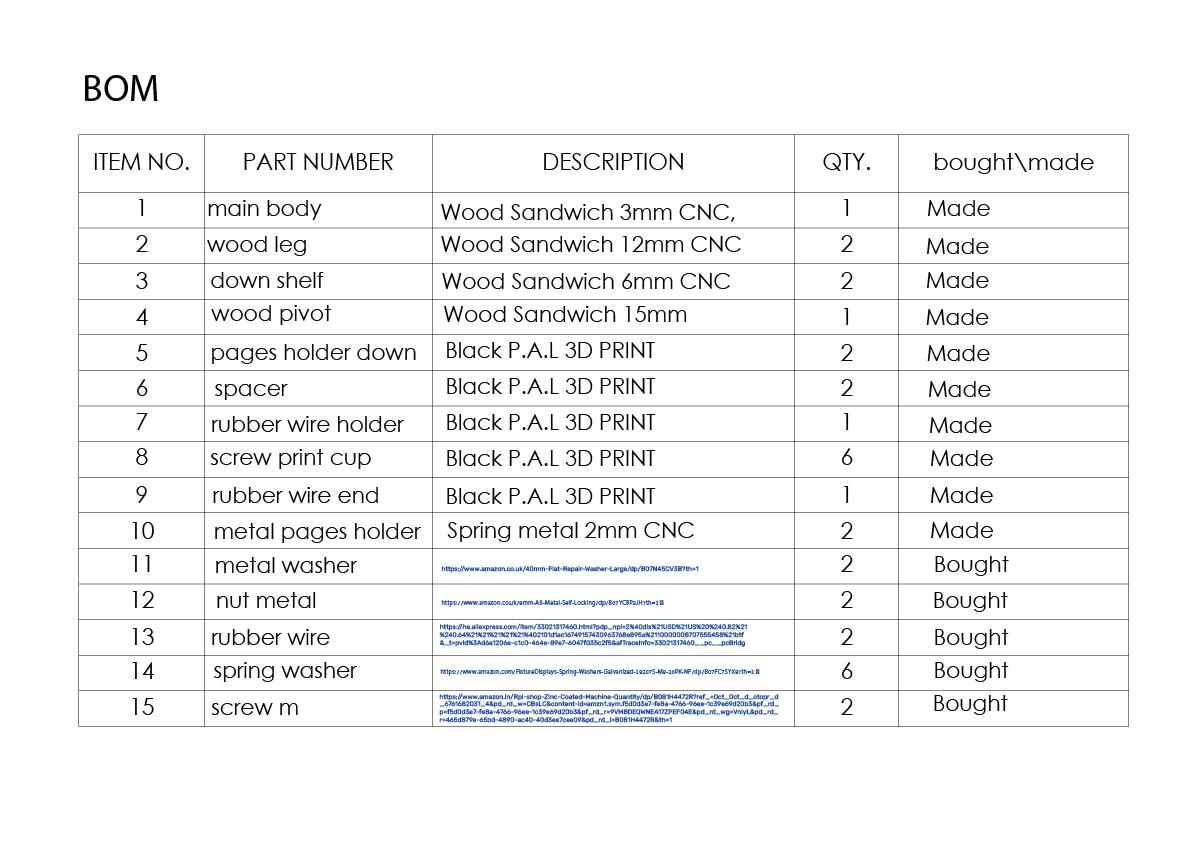The width and height of the screenshot is (1191, 842).
Task: Open the metal washer Amazon link
Action: [570, 569]
